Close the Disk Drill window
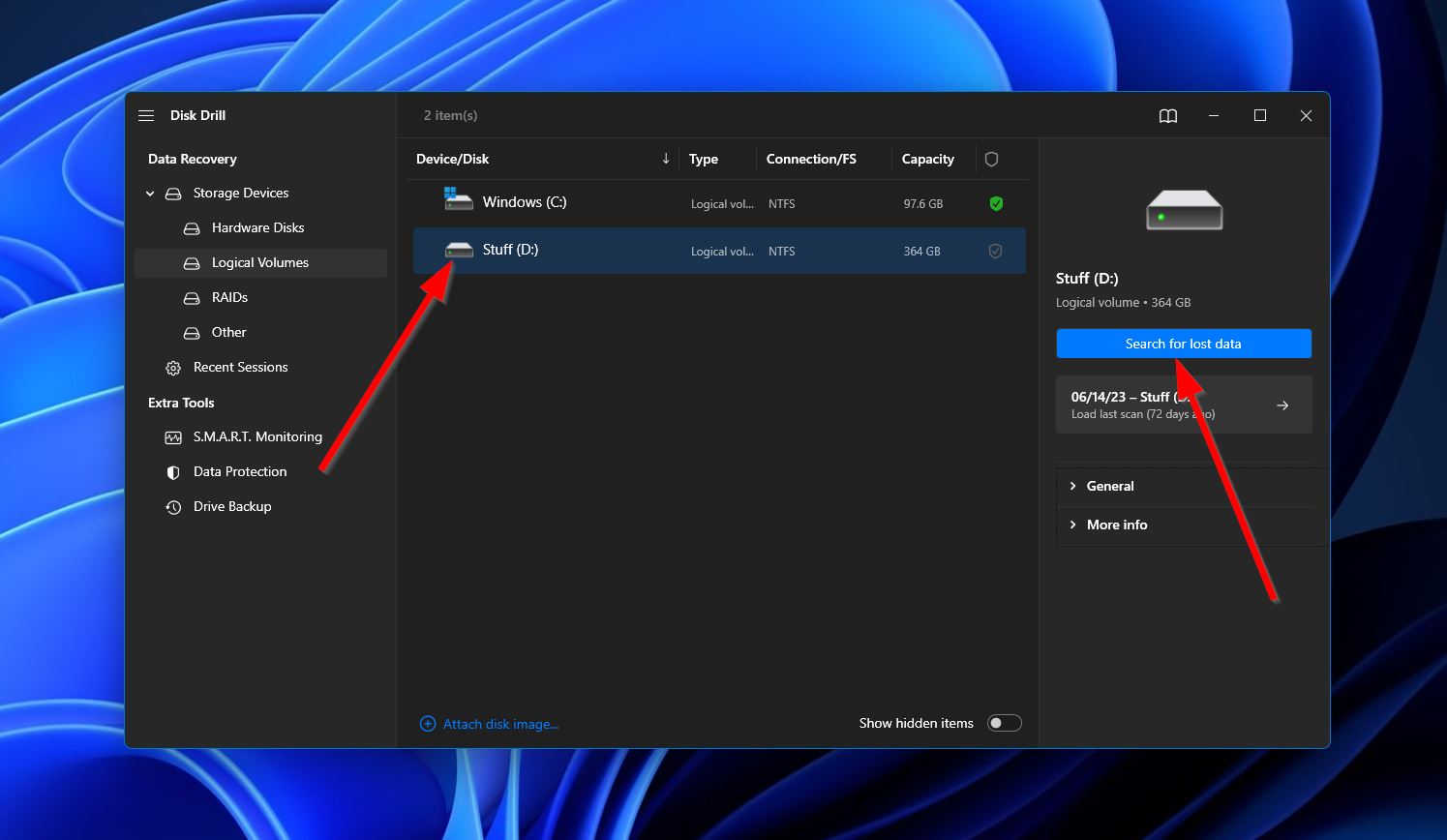Screen dimensions: 1447x840 (1306, 115)
